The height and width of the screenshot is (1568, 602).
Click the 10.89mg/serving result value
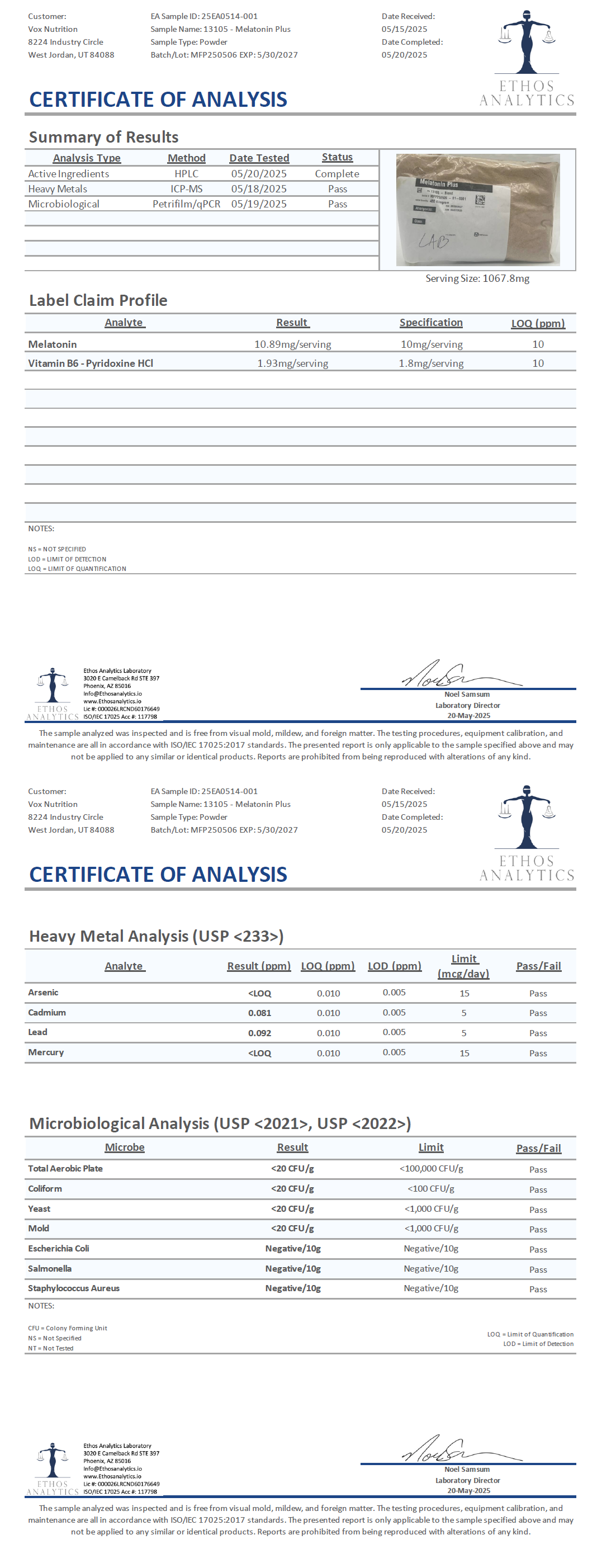(293, 344)
